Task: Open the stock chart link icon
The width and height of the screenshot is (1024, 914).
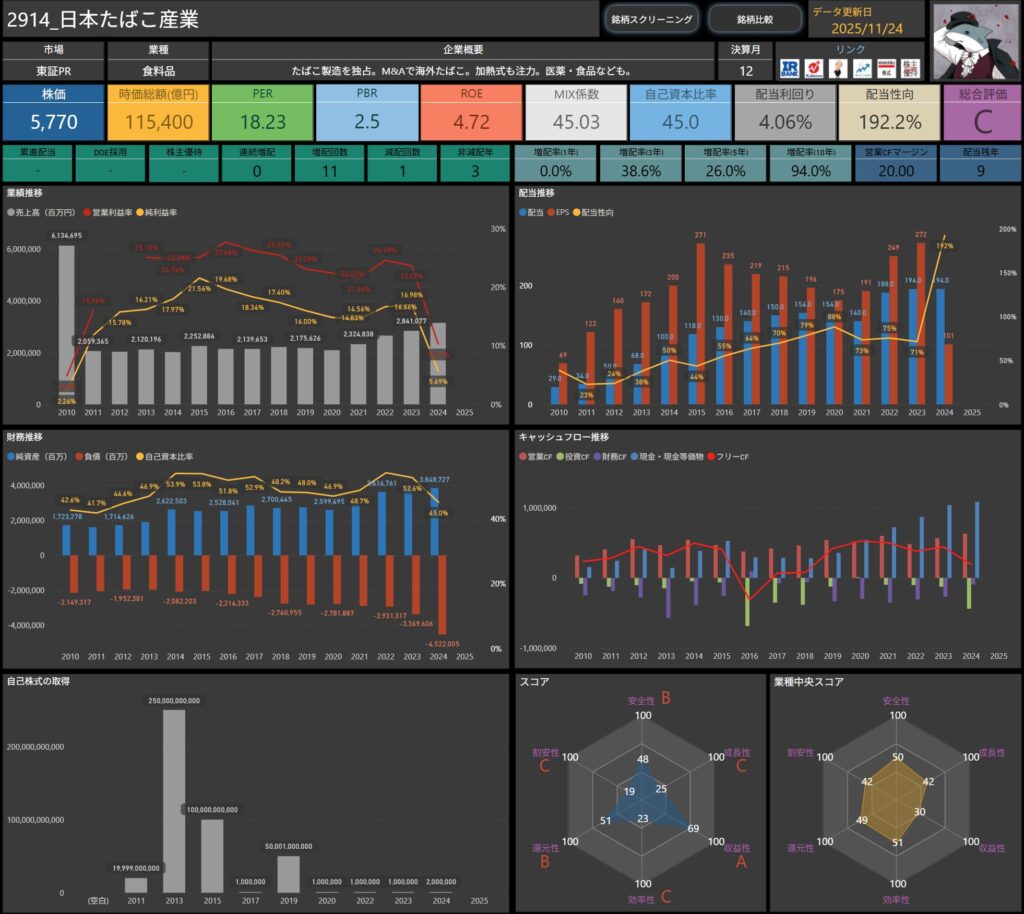Action: tap(862, 68)
